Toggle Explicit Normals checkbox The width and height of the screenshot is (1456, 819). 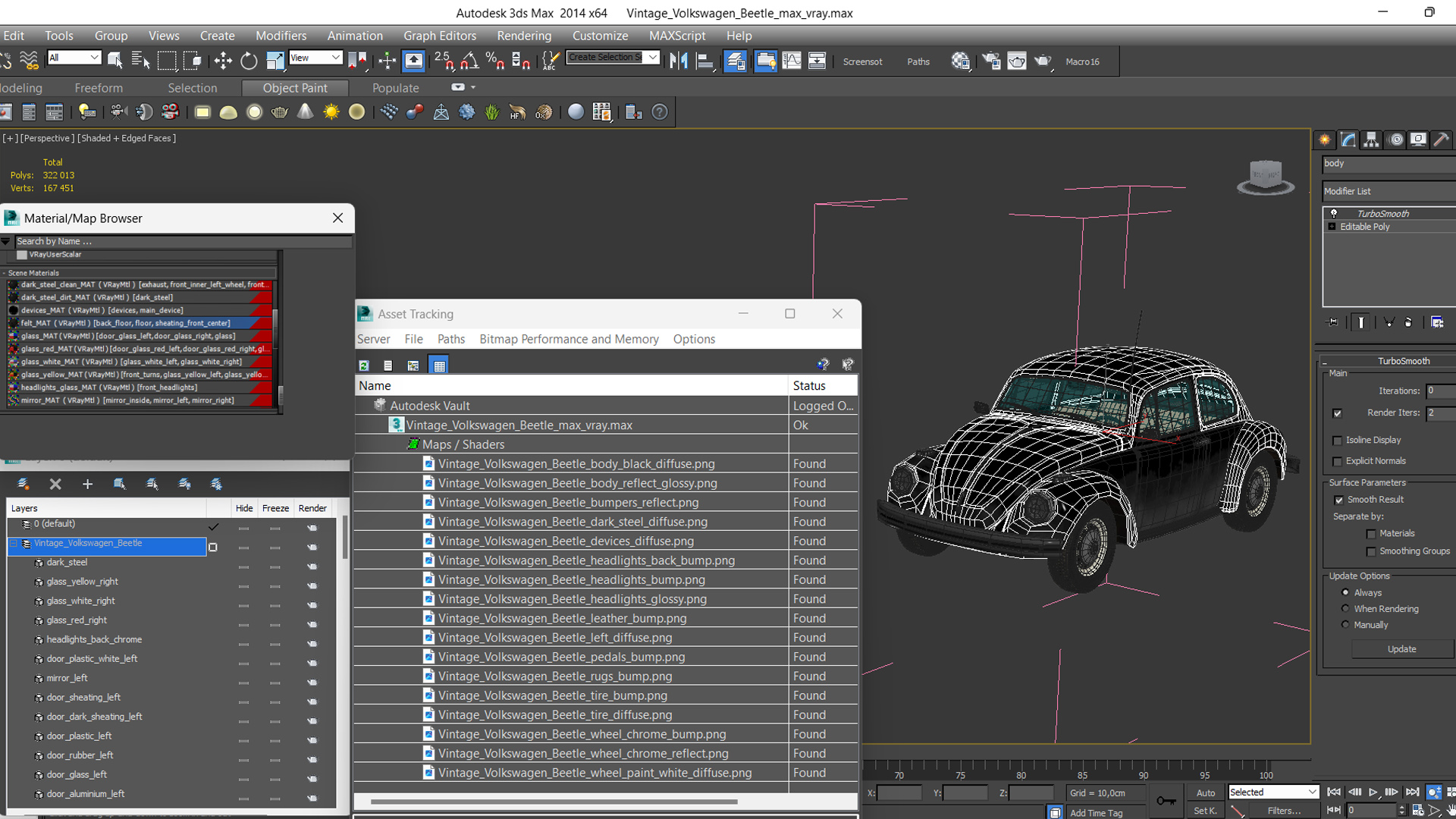[x=1338, y=461]
